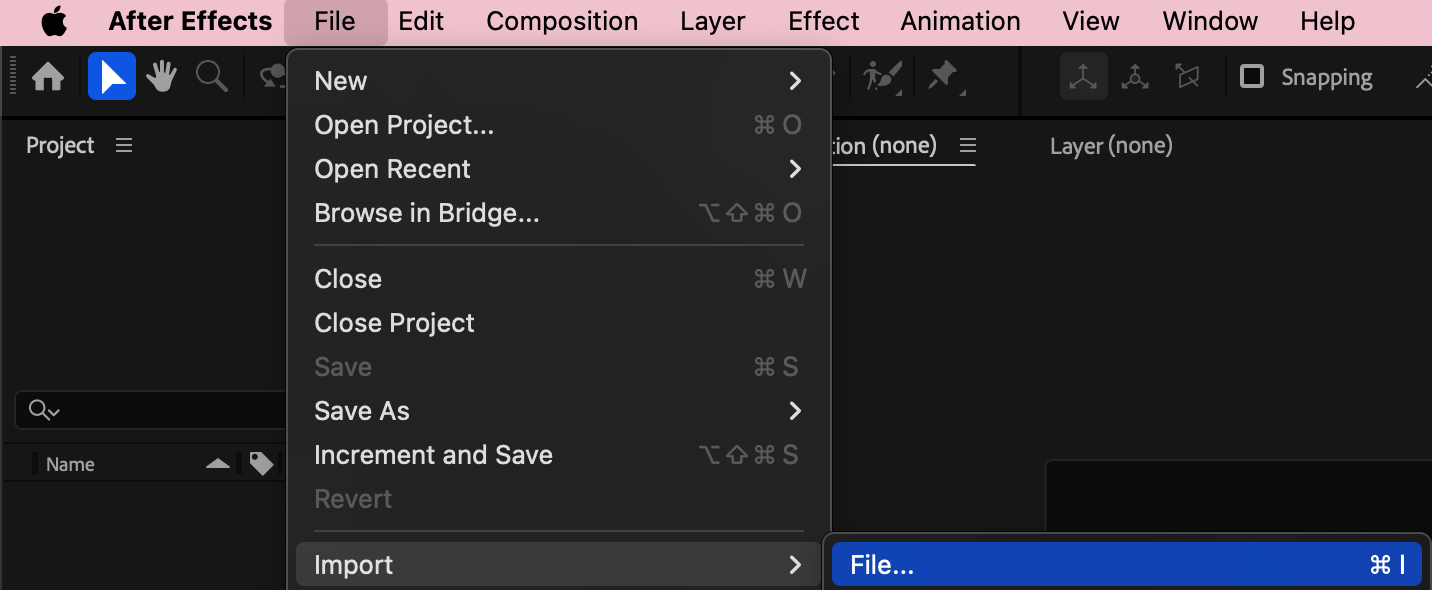
Task: Click Close Project menu entry
Action: [394, 323]
